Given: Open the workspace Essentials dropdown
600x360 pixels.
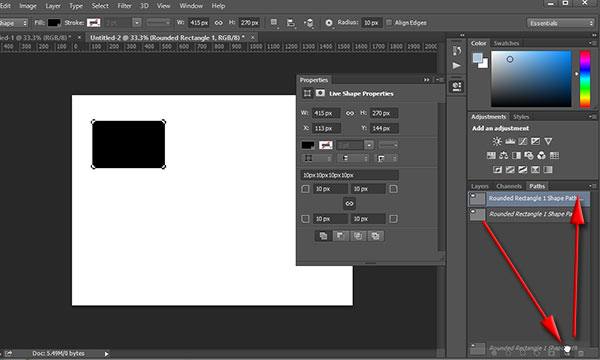Looking at the screenshot, I should tap(561, 23).
